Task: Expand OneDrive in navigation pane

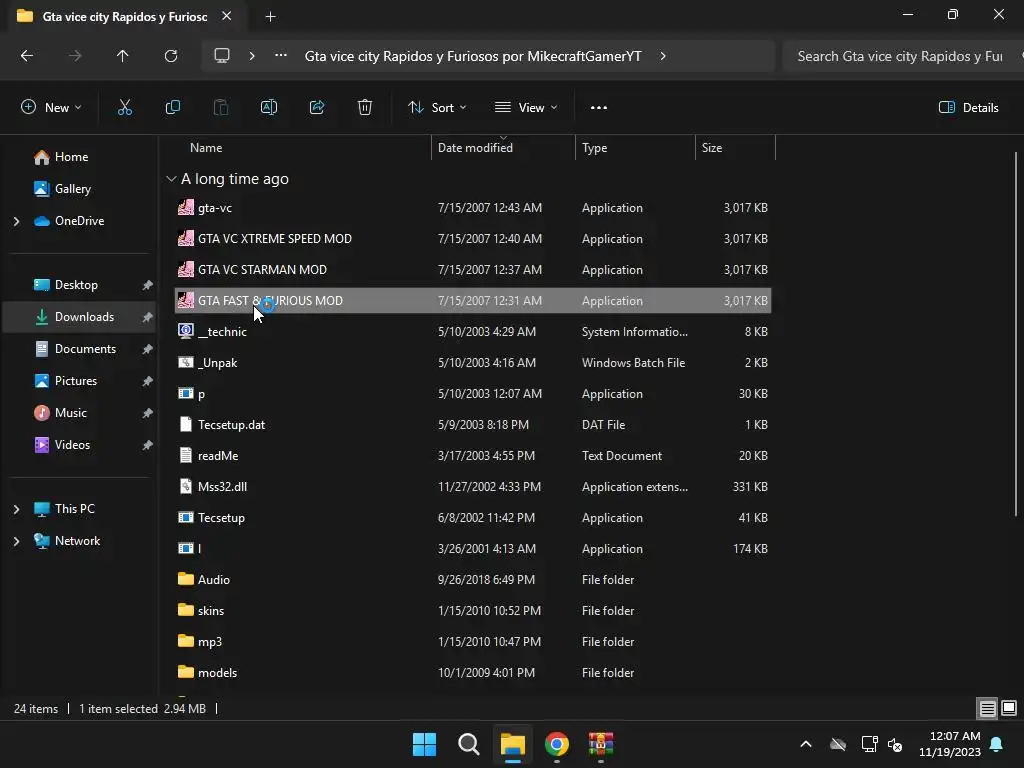Action: (16, 221)
